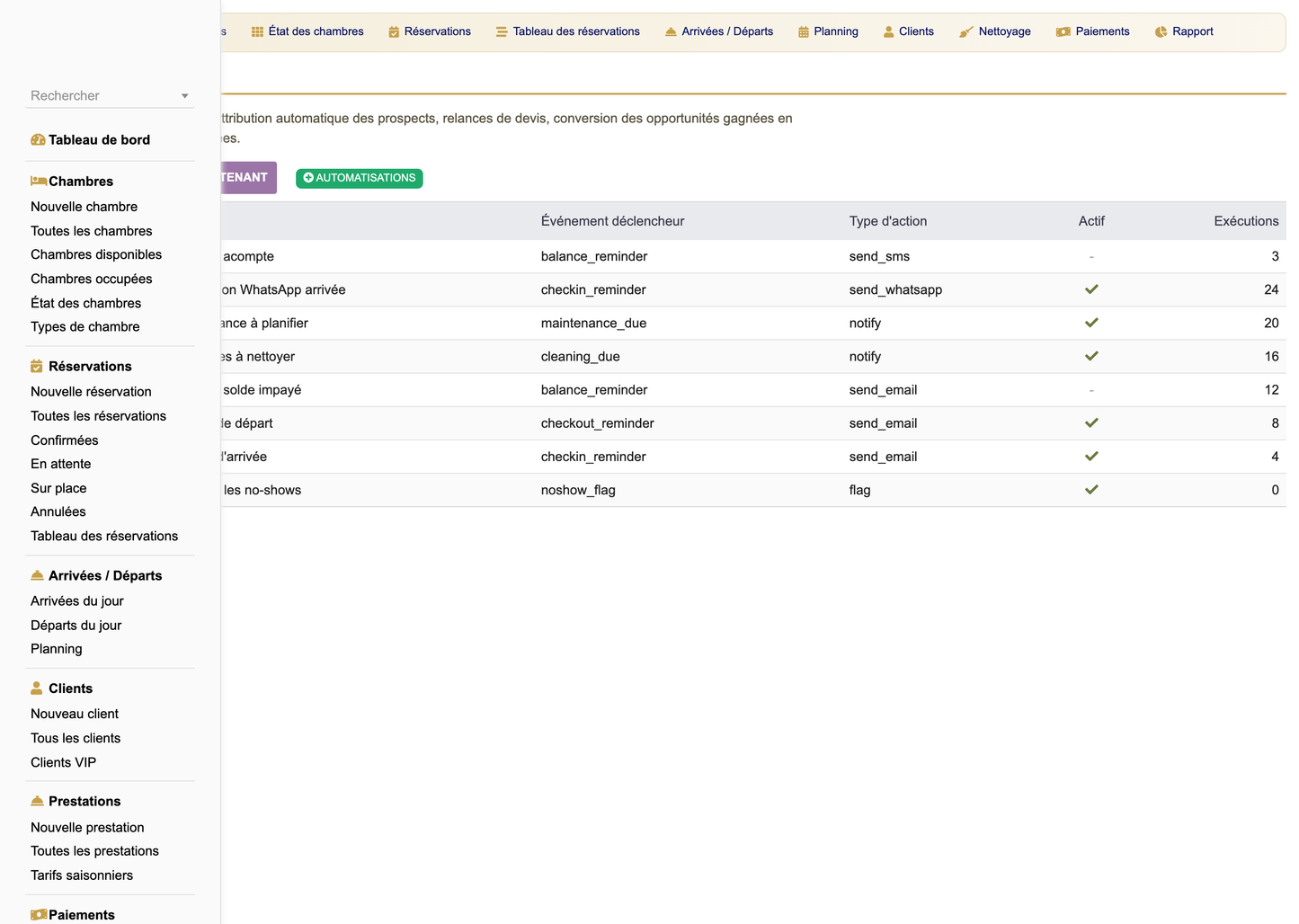
Task: Open Arrivées du jour link
Action: [x=77, y=601]
